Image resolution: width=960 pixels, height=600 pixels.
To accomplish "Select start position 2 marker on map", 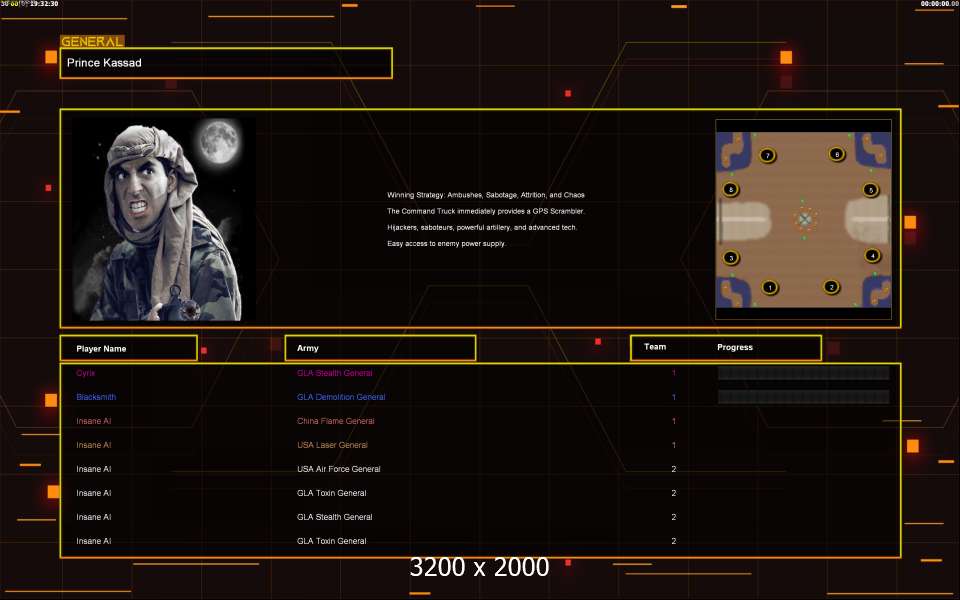I will (x=831, y=287).
